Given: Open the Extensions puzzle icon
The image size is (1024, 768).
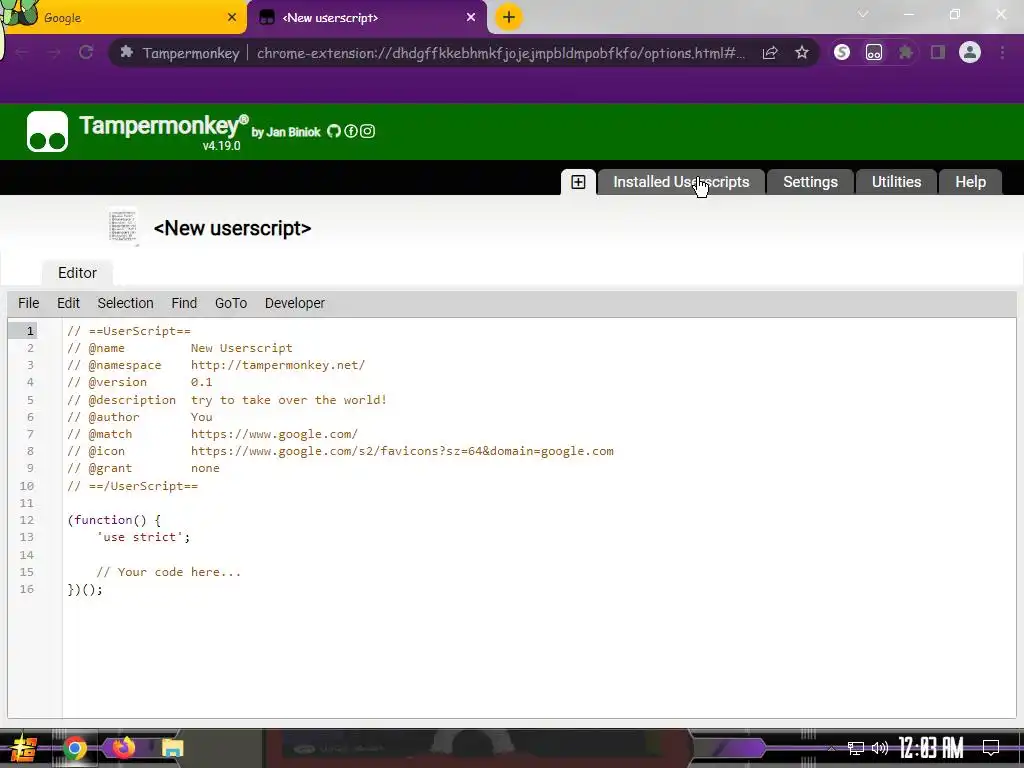Looking at the screenshot, I should coord(906,52).
